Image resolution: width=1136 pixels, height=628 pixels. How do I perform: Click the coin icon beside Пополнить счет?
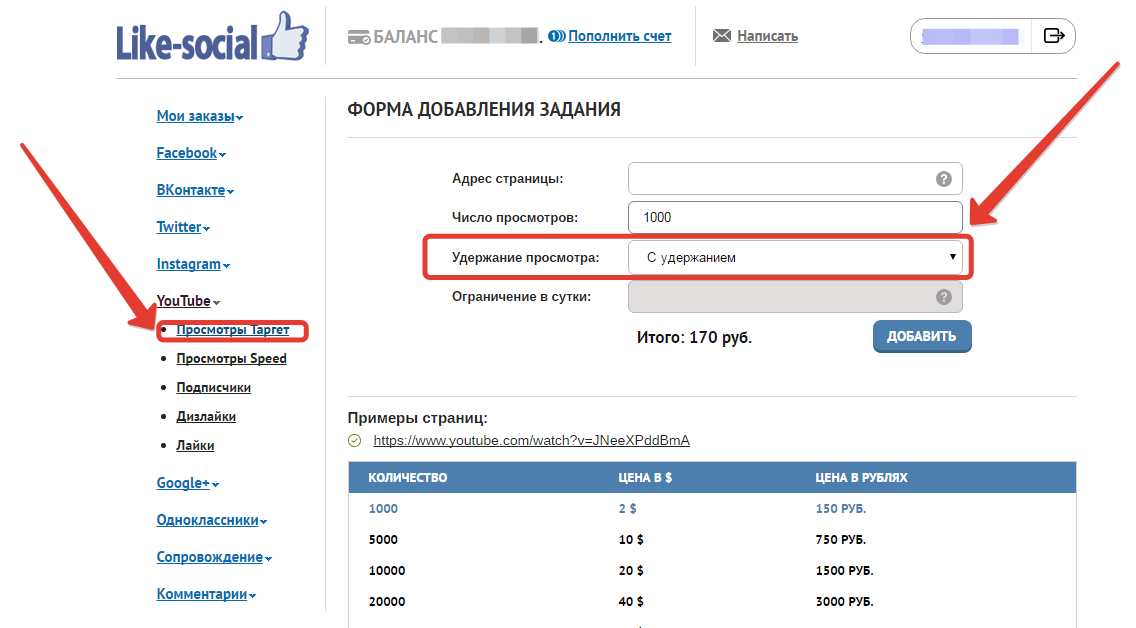[x=556, y=35]
